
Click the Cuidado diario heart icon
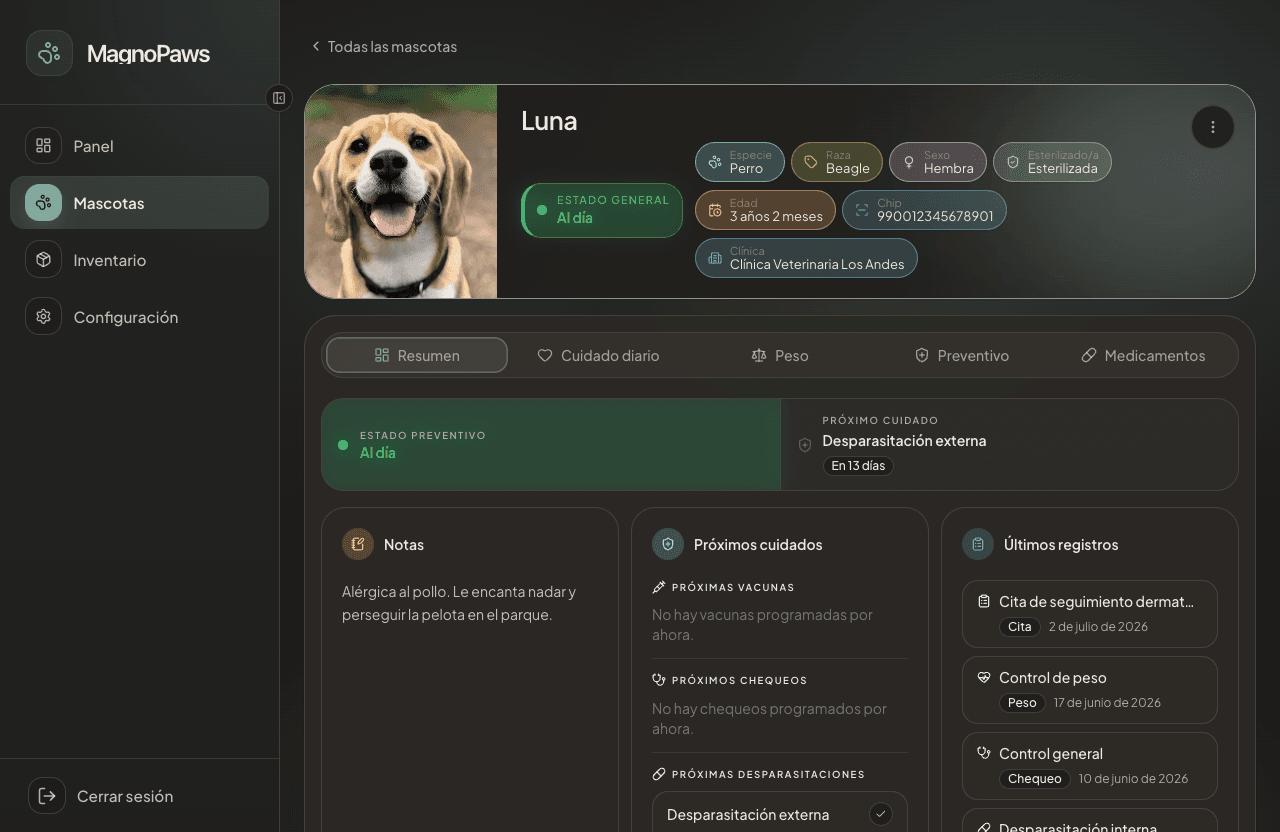coord(545,355)
